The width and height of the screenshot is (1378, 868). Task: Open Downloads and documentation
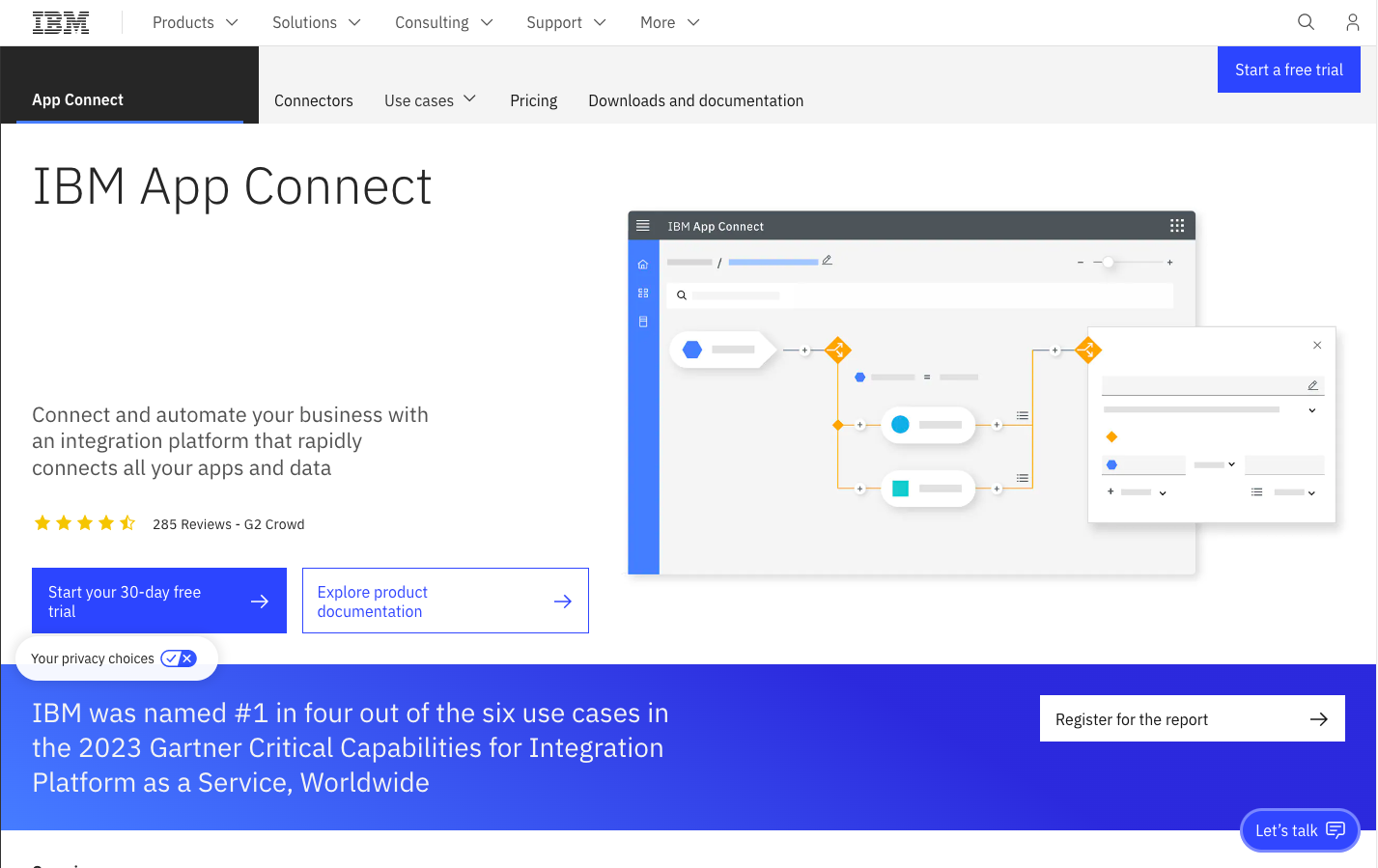click(x=696, y=100)
